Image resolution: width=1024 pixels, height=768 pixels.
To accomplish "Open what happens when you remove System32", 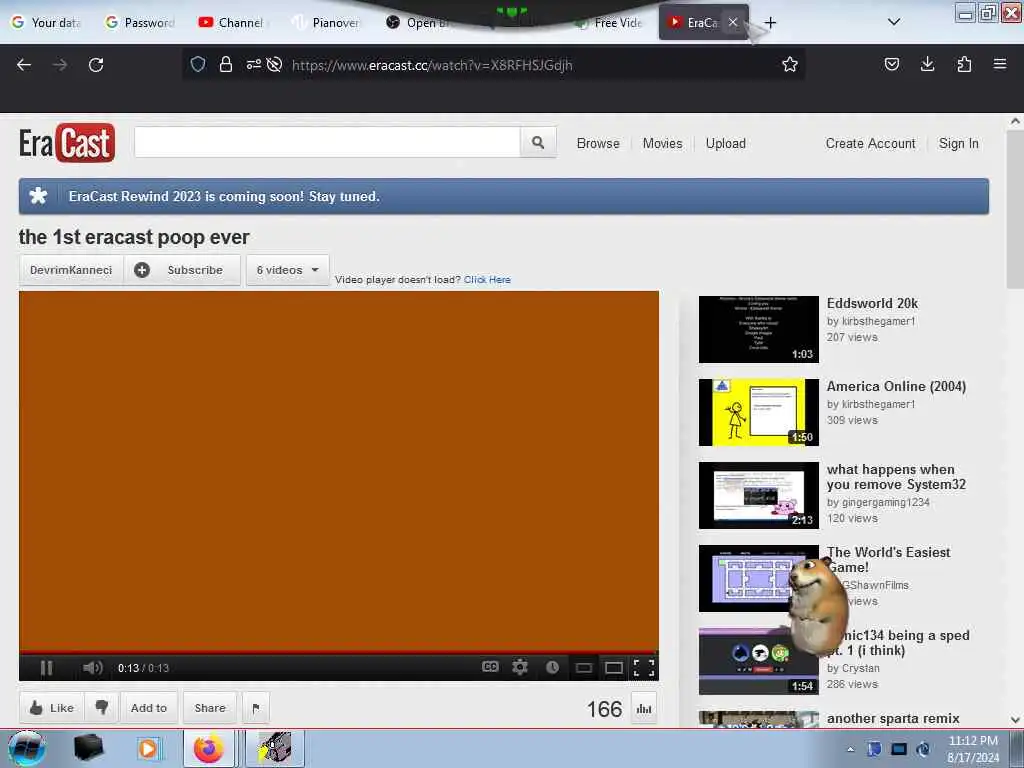I will click(x=896, y=477).
